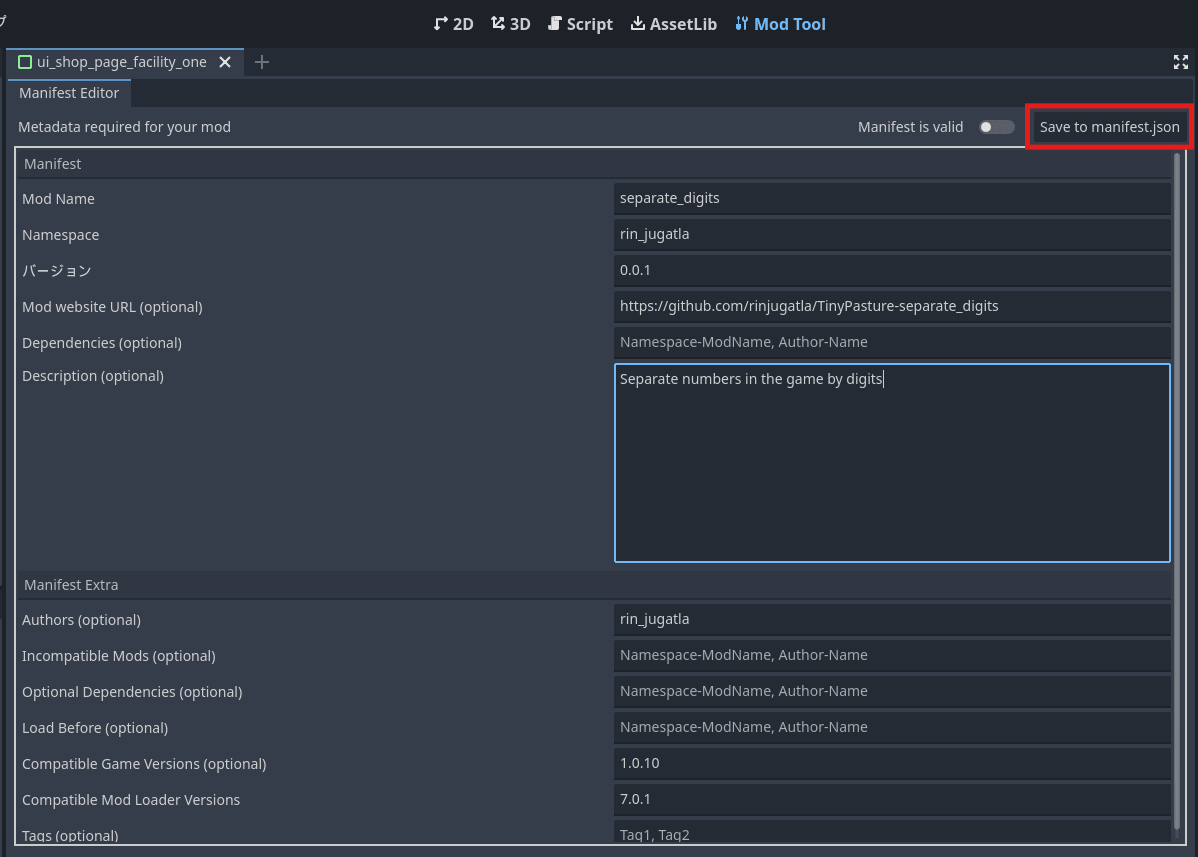The height and width of the screenshot is (857, 1198).
Task: Click the version field showing 0.0.1
Action: click(x=892, y=270)
